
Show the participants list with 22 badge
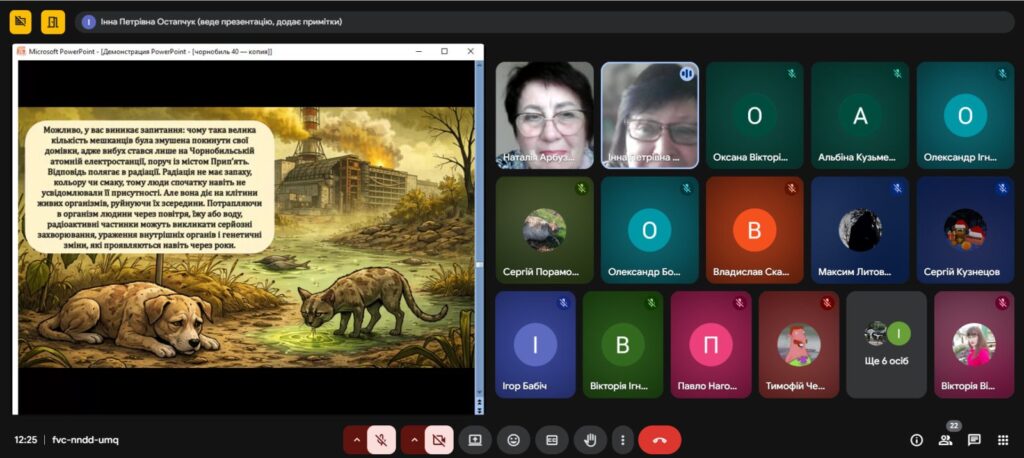(x=945, y=440)
